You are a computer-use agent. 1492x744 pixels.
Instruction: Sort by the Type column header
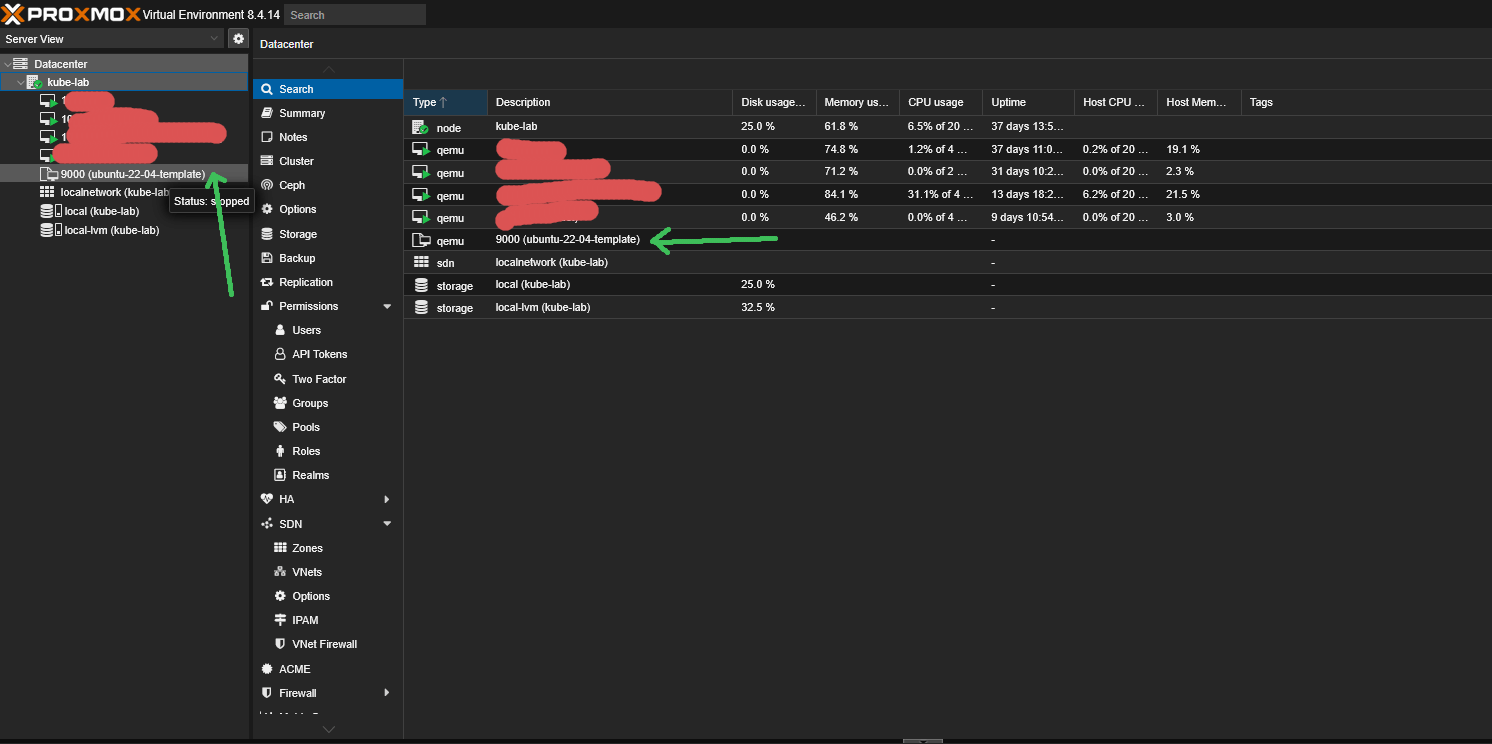click(445, 102)
